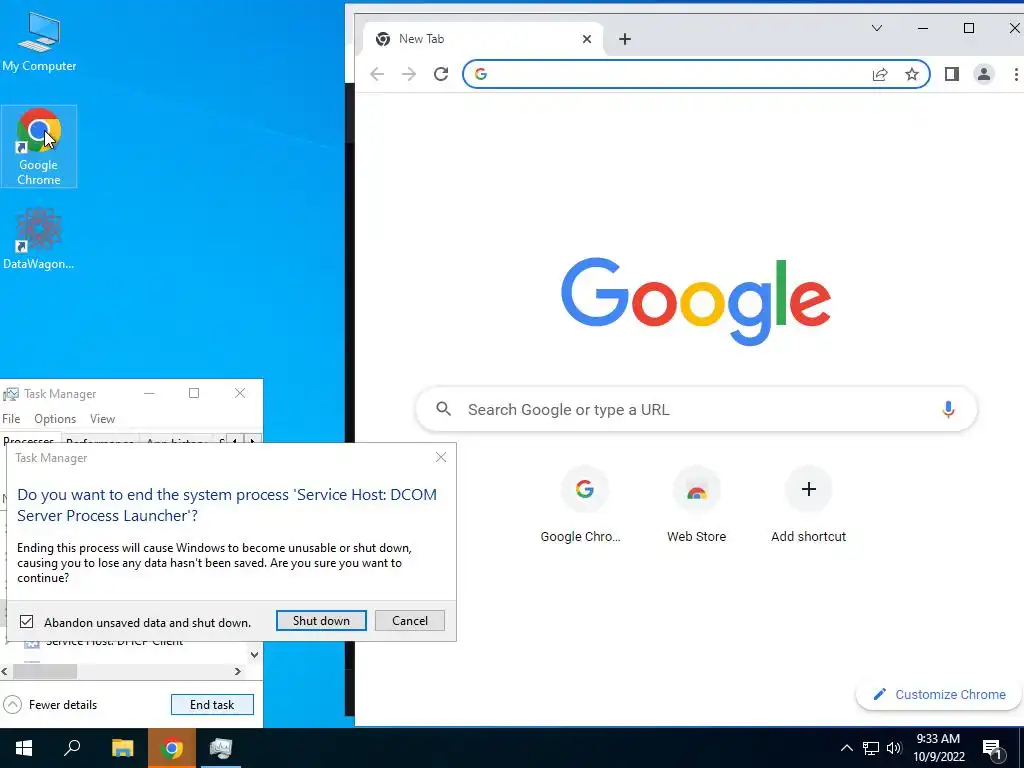This screenshot has width=1024, height=768.
Task: Open DataWagon desktop shortcut
Action: tap(39, 238)
